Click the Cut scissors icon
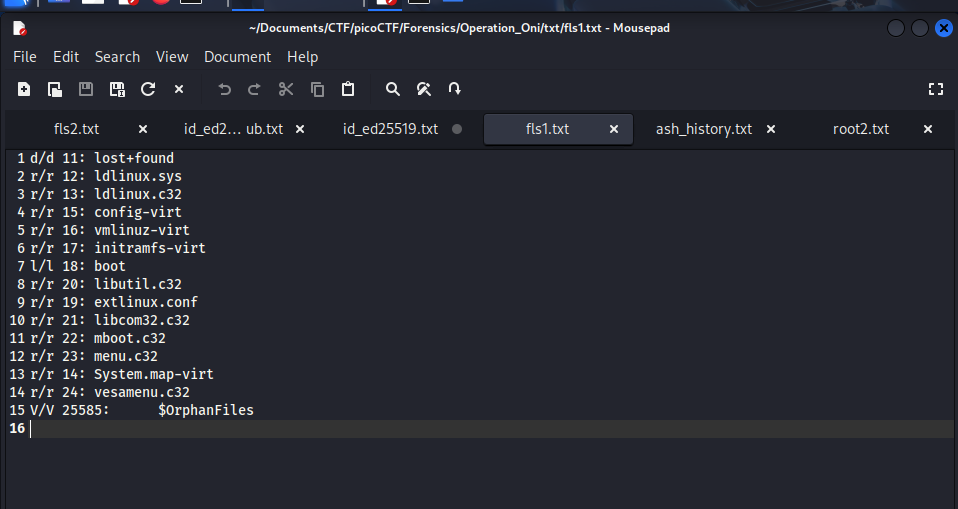Screen dimensions: 958x509 click(286, 89)
